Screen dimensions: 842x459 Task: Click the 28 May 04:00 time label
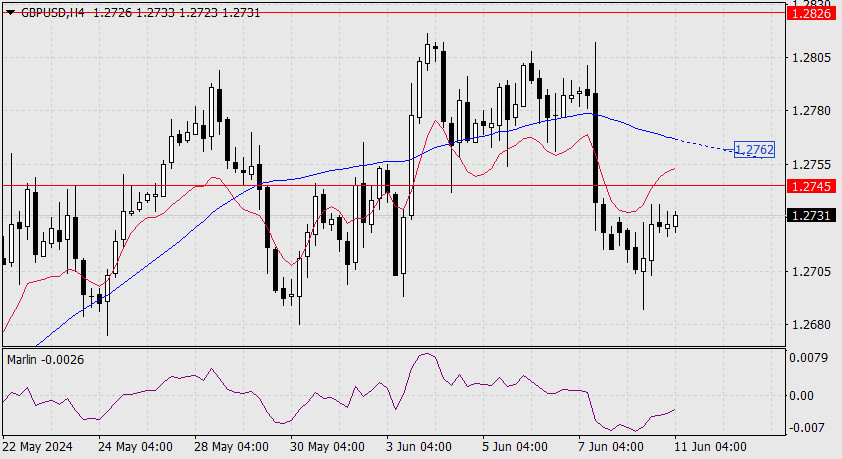coord(231,447)
